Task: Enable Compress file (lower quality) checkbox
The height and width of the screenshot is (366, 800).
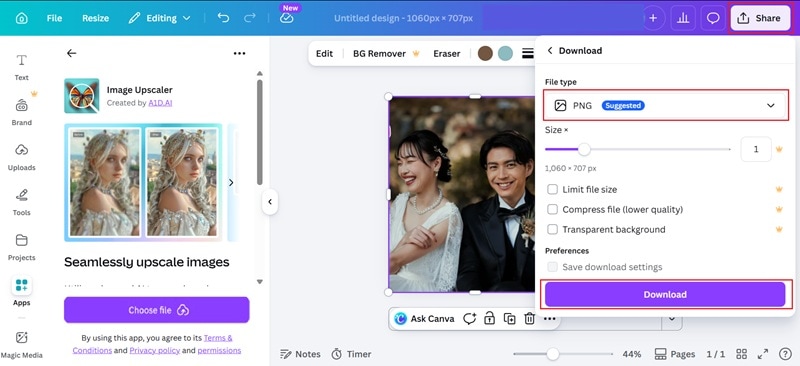Action: click(552, 209)
